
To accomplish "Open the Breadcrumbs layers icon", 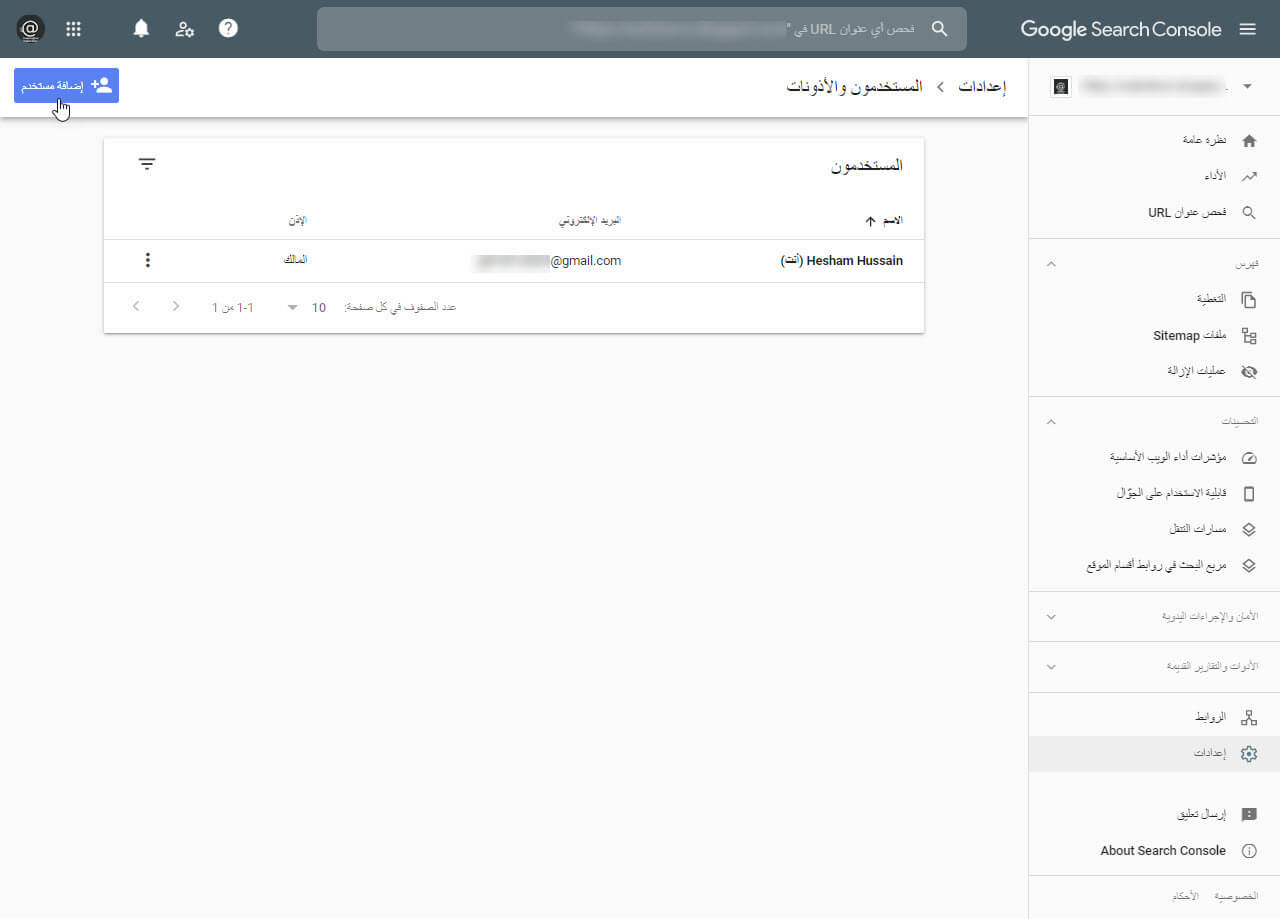I will tap(1249, 529).
